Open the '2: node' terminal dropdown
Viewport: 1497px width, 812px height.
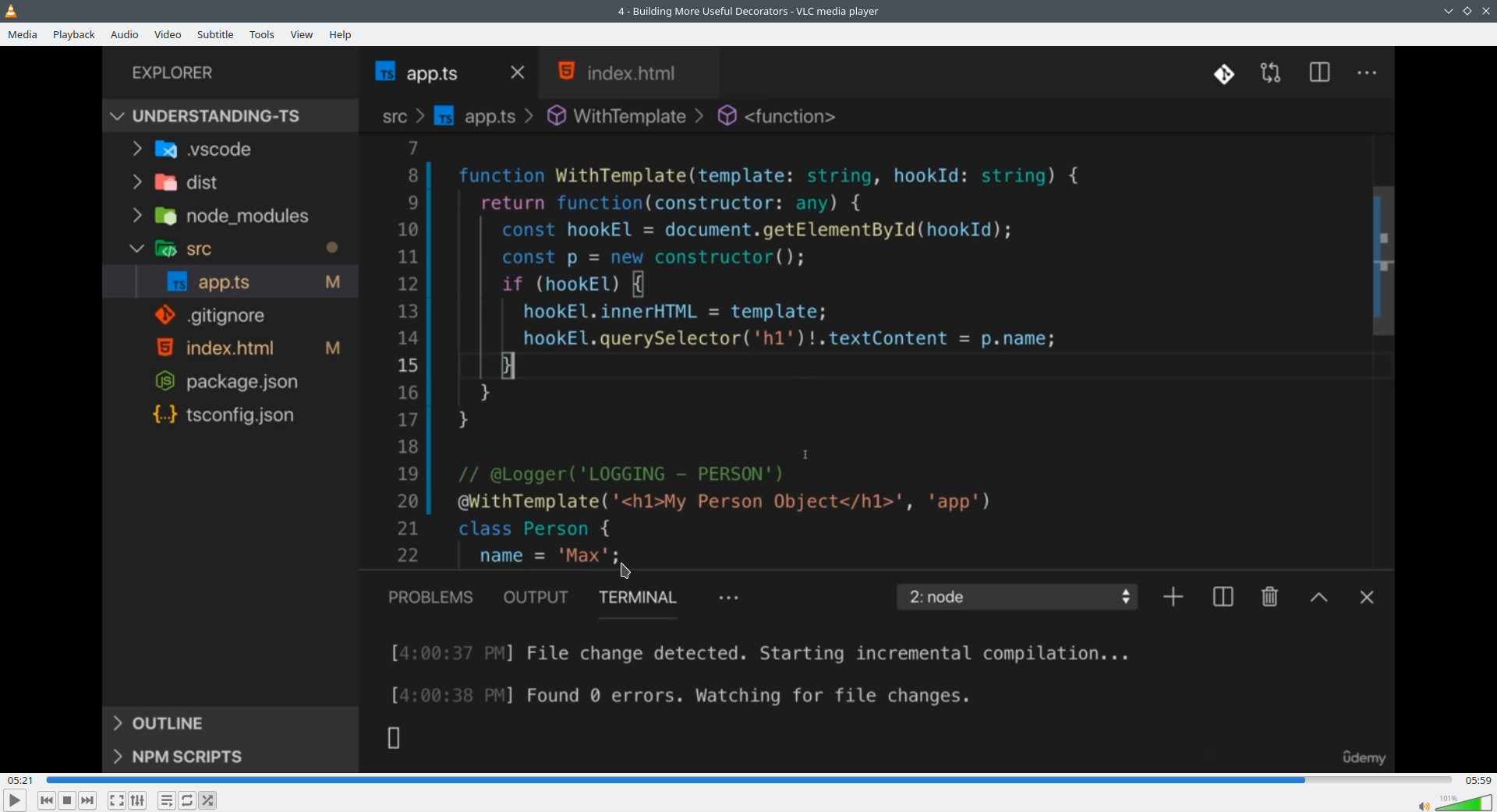pyautogui.click(x=1017, y=598)
